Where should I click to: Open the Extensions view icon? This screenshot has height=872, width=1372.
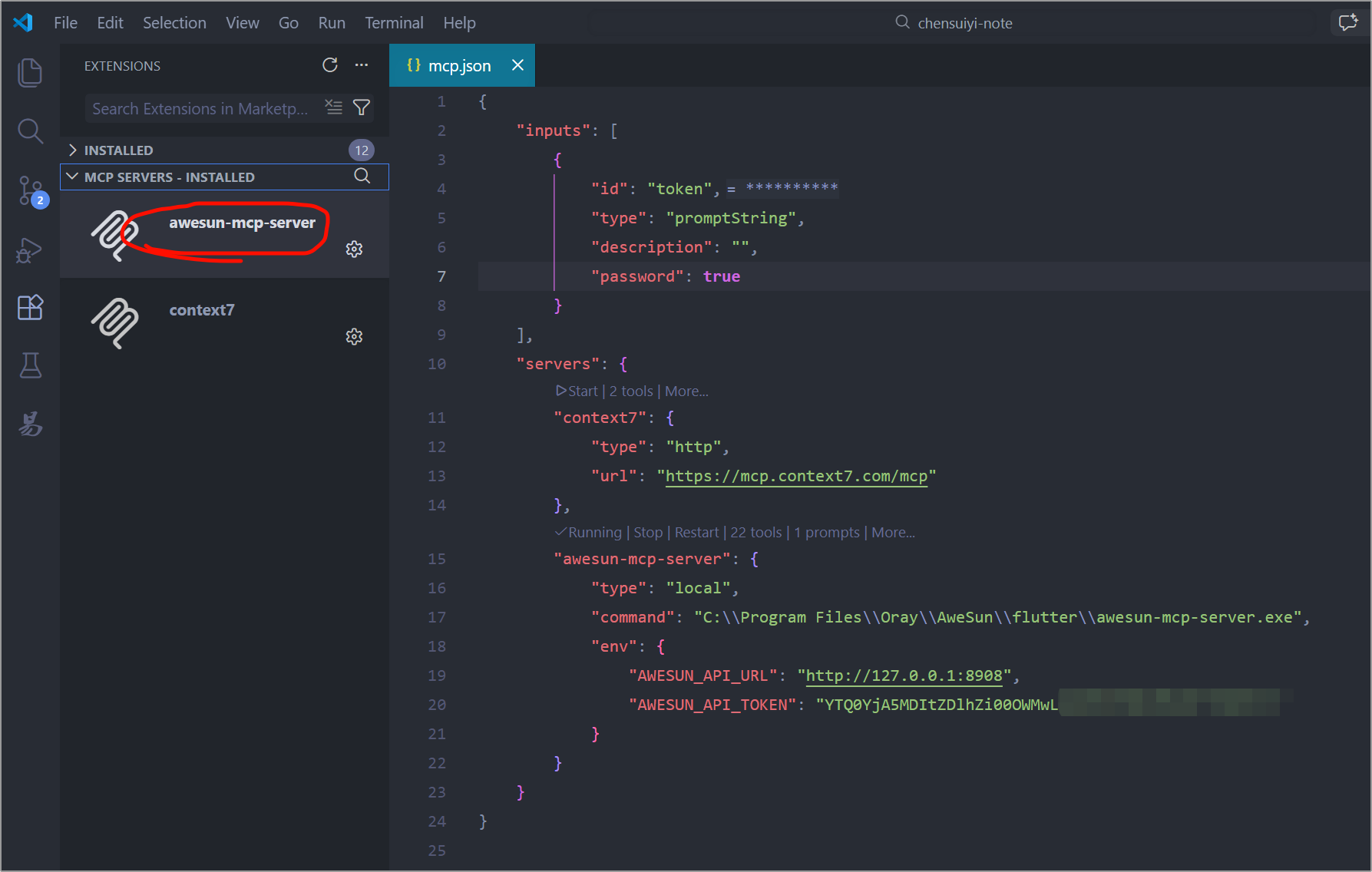point(30,308)
